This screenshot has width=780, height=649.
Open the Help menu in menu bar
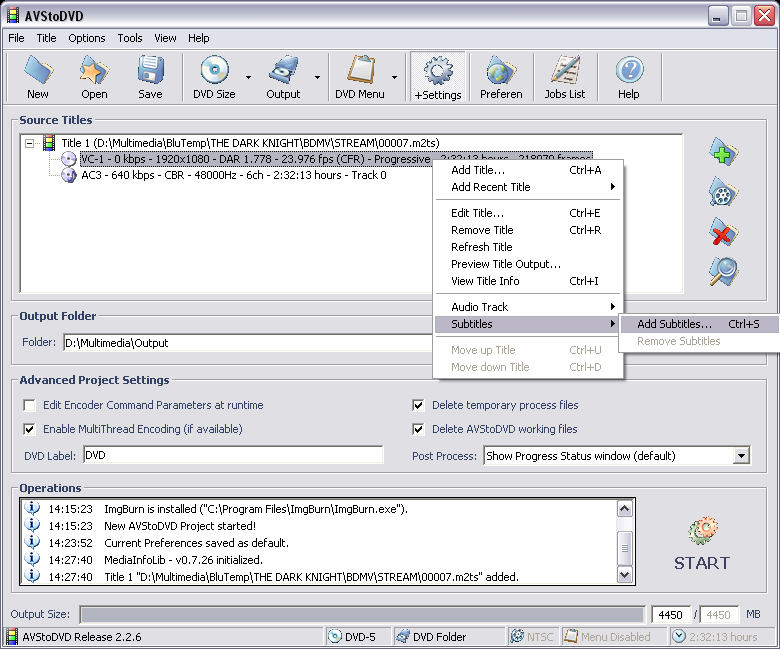pos(198,38)
